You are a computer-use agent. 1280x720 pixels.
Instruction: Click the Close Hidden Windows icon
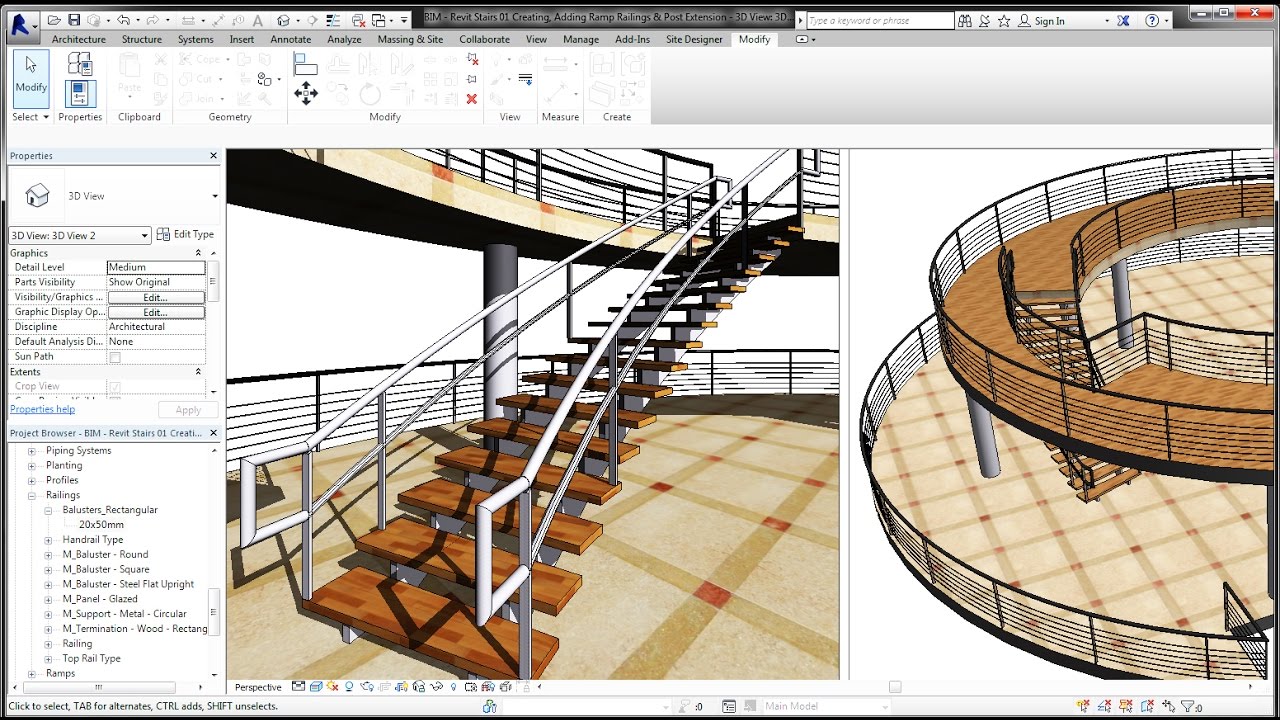click(358, 20)
